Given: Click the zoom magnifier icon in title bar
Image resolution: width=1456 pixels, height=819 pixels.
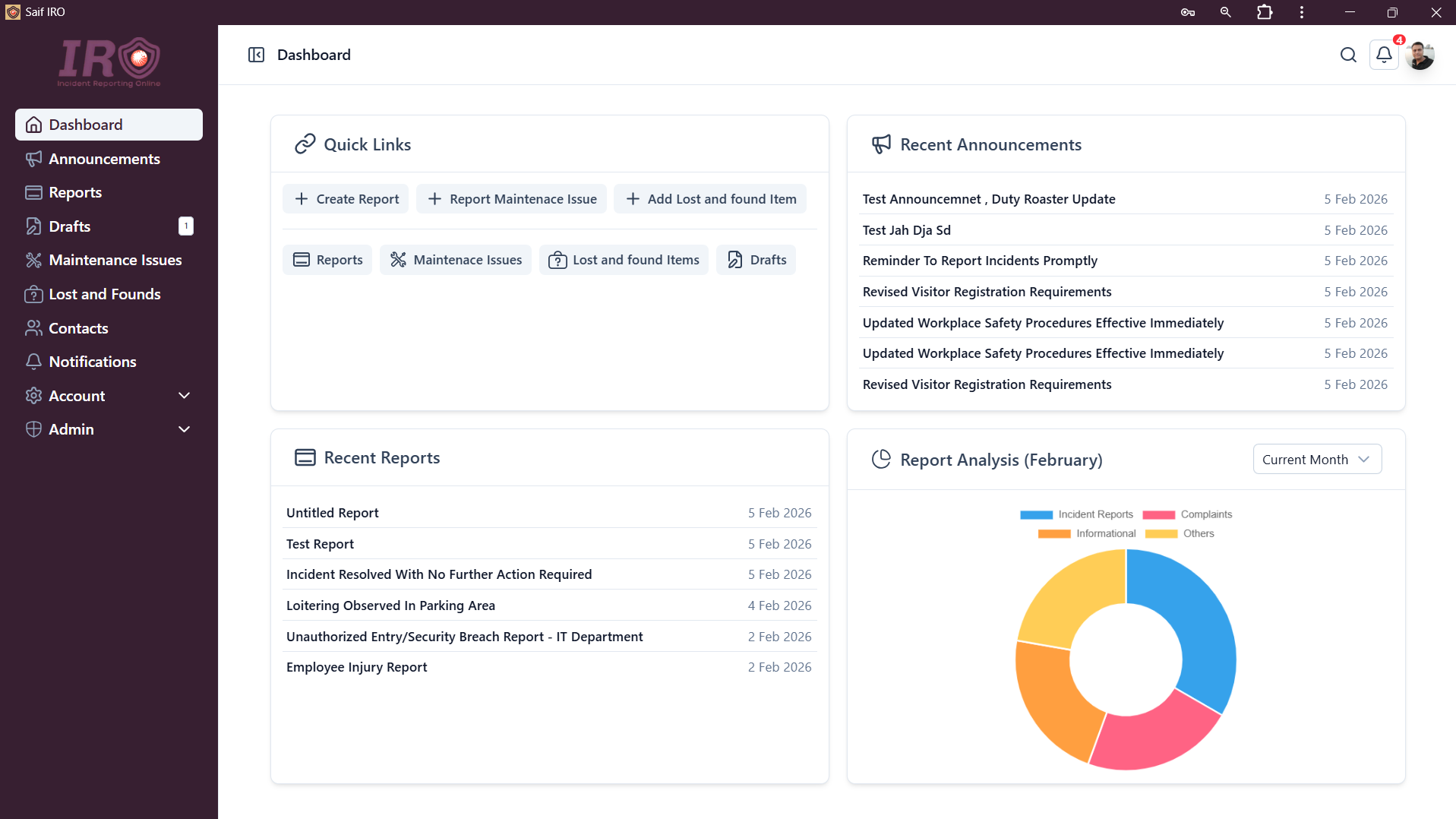Looking at the screenshot, I should pyautogui.click(x=1225, y=12).
